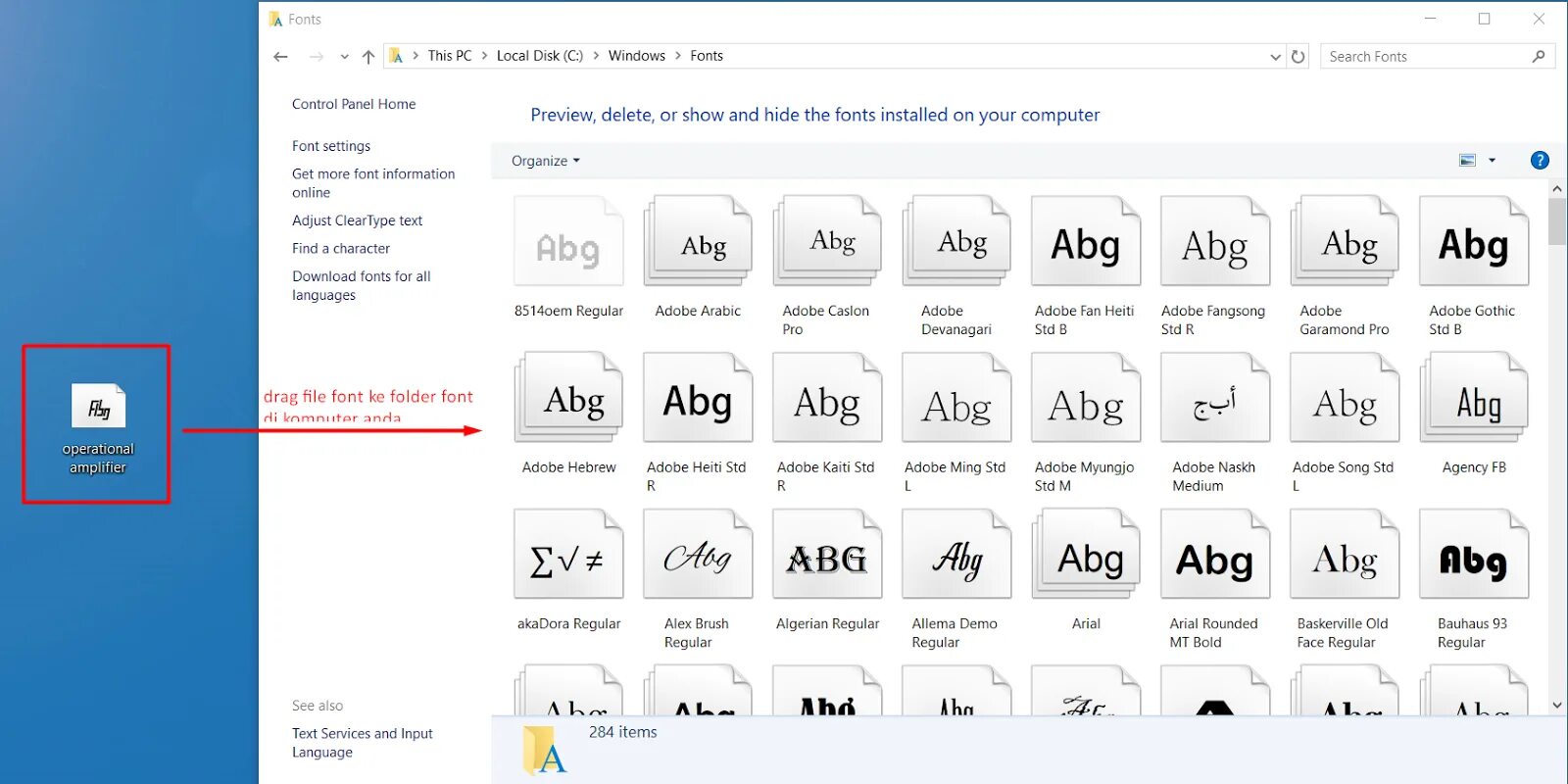Go up one folder level arrow
Image resolution: width=1568 pixels, height=784 pixels.
[368, 56]
